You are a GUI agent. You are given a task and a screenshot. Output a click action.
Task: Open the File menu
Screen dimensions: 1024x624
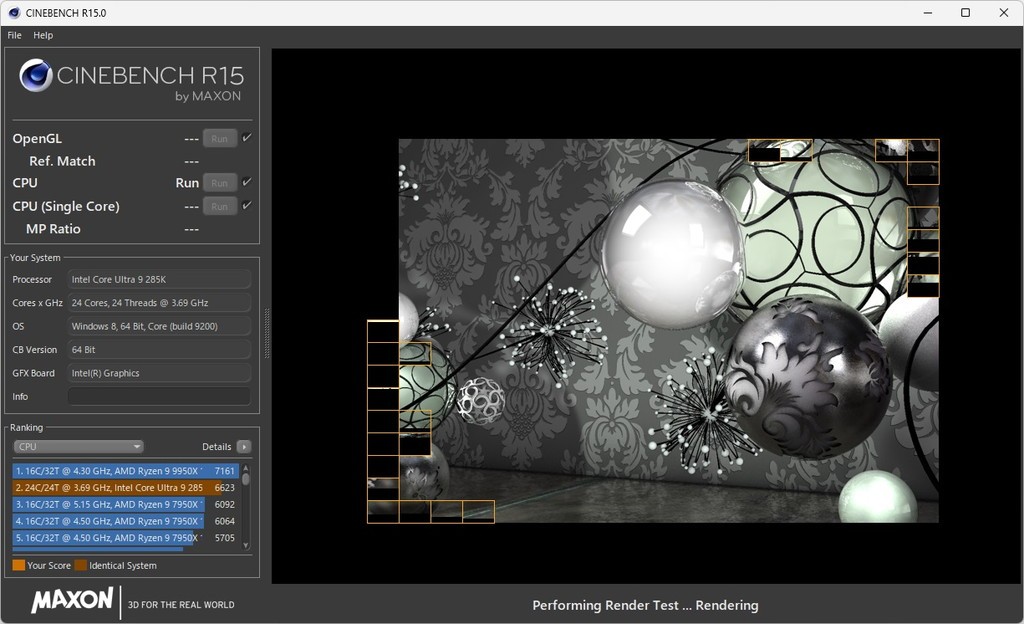pos(15,35)
